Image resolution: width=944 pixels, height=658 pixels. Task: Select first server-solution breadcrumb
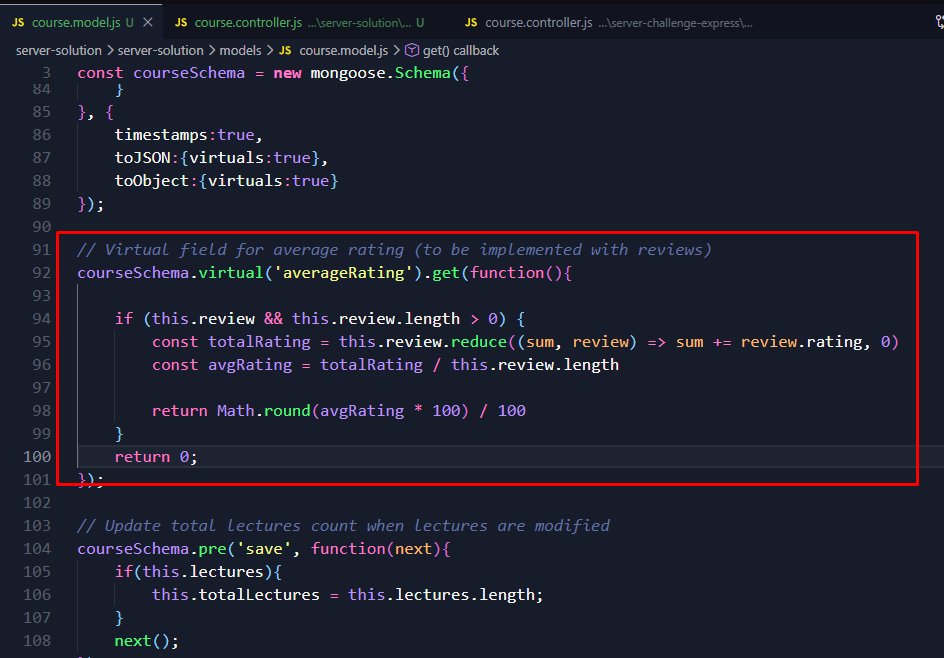click(58, 51)
